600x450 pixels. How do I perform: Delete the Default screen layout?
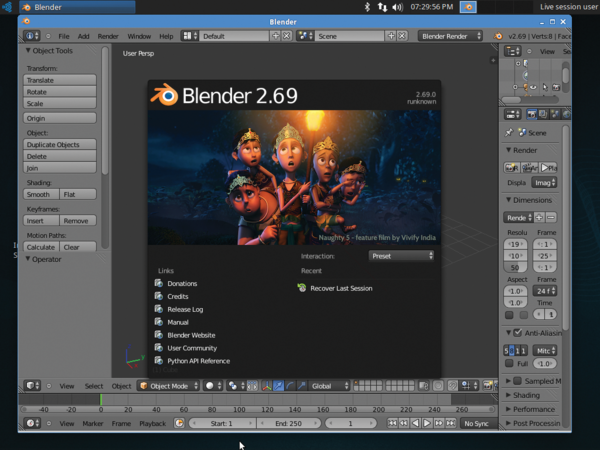click(287, 36)
